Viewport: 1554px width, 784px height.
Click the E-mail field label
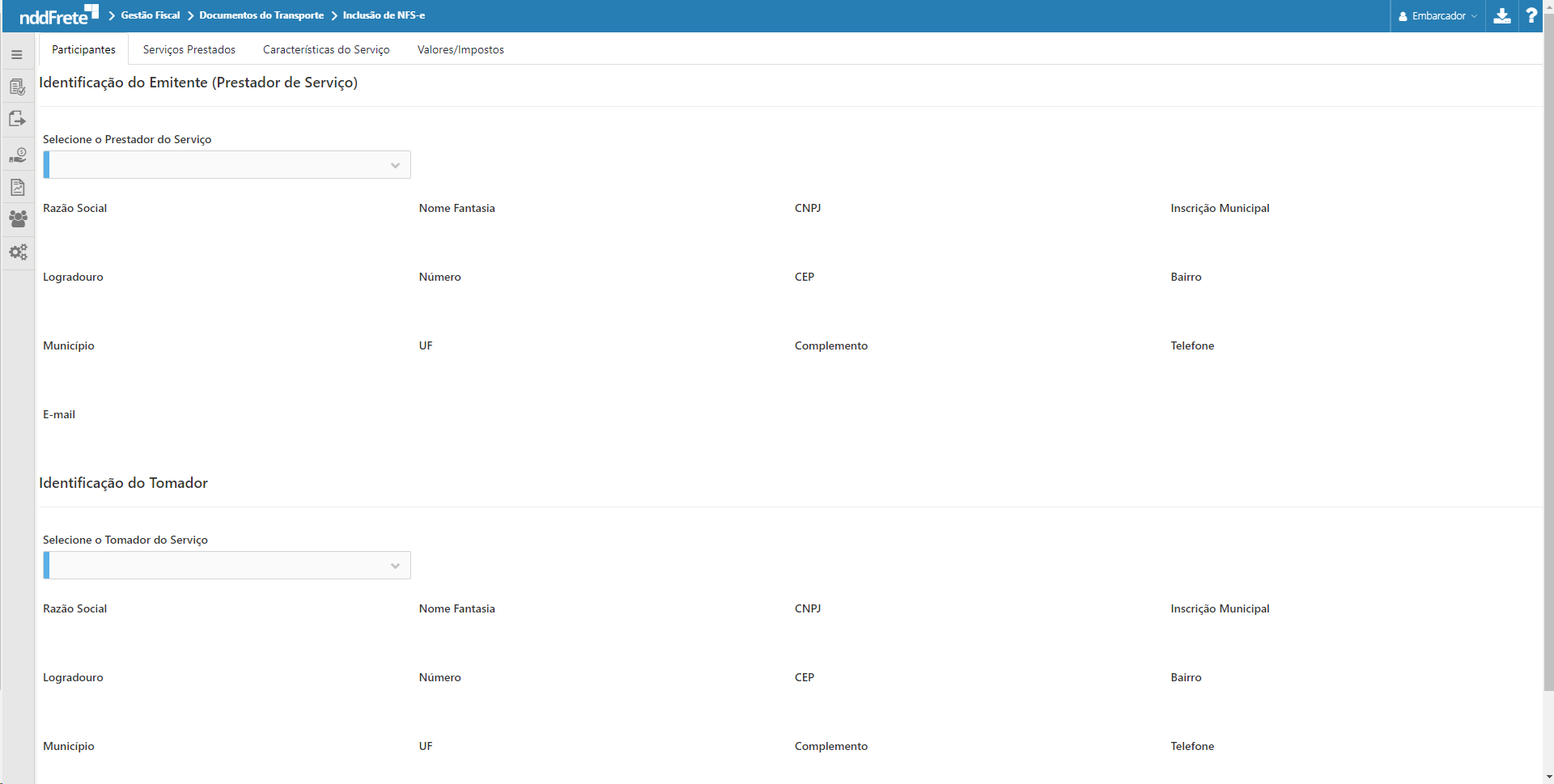(59, 414)
